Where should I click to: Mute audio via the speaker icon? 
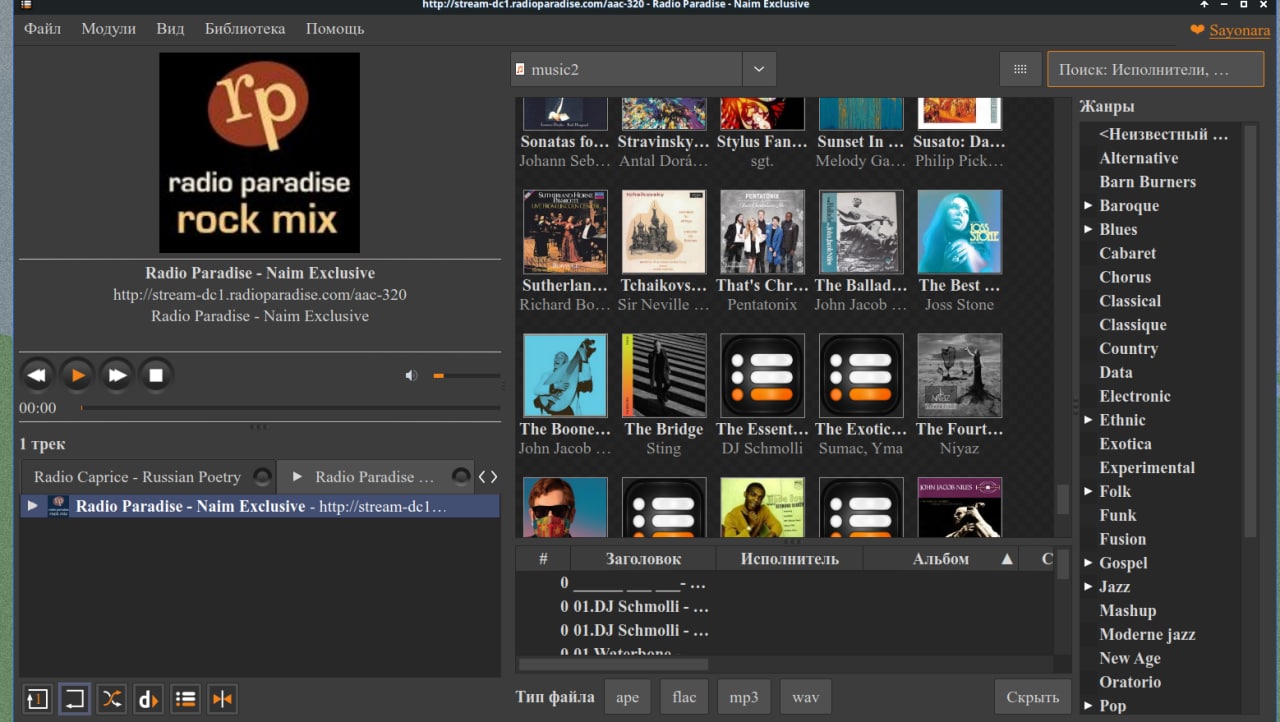pyautogui.click(x=411, y=376)
